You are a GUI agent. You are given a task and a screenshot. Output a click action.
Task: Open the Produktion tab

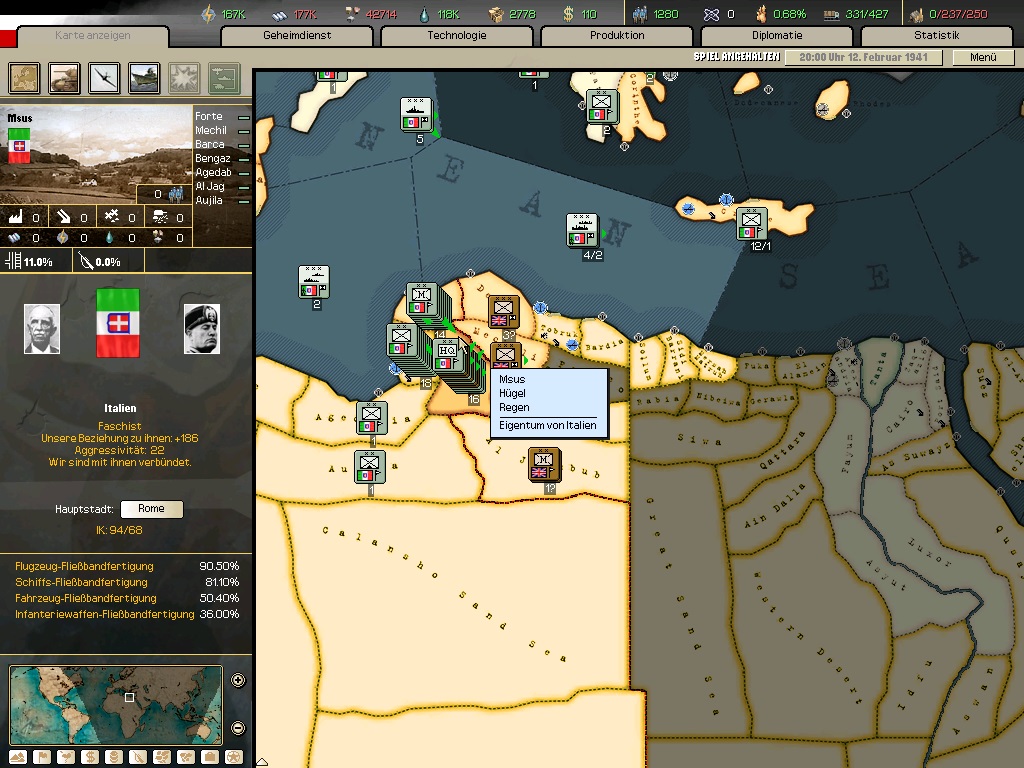617,36
